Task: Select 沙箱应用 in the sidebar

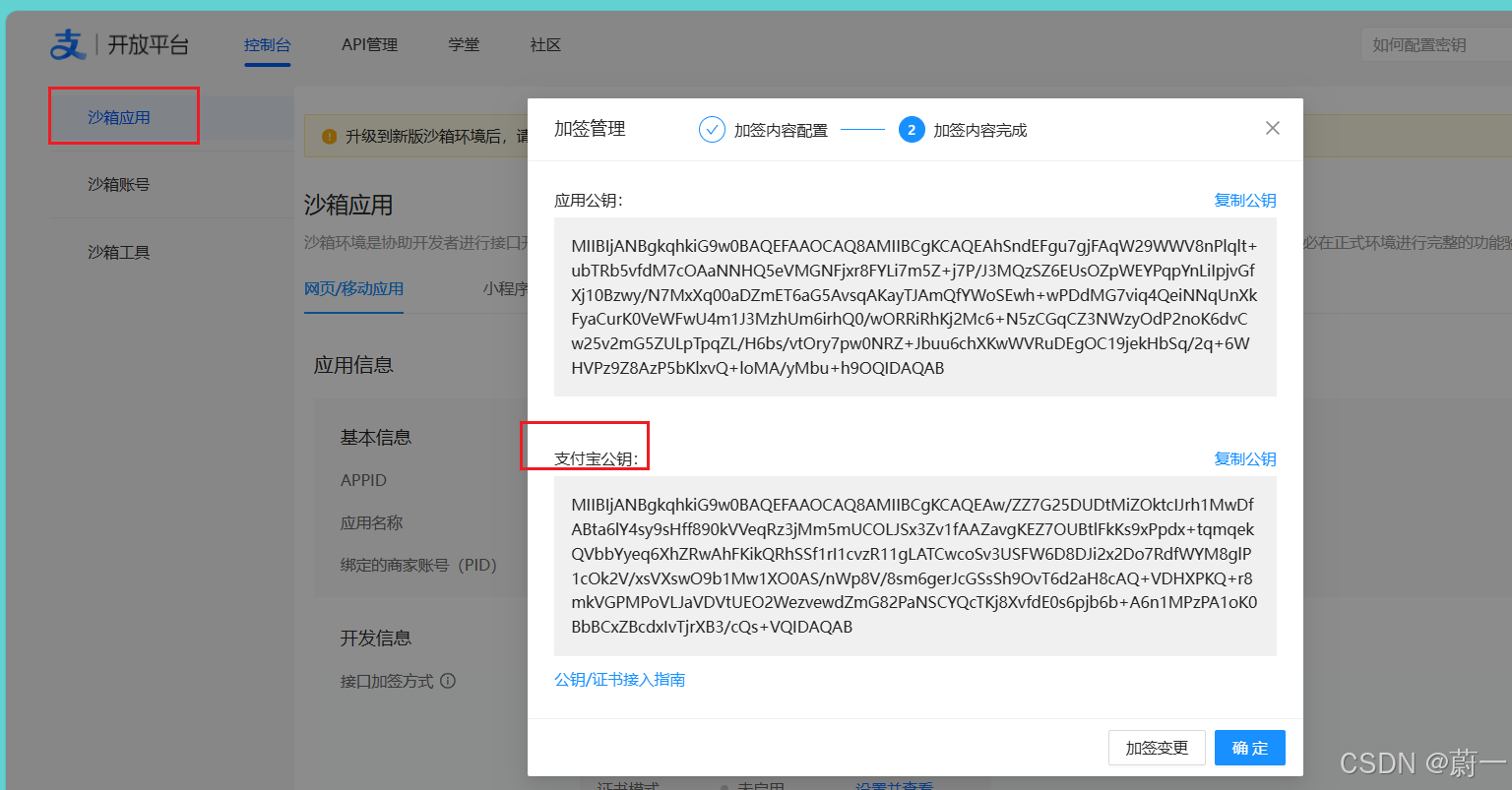Action: [x=119, y=117]
